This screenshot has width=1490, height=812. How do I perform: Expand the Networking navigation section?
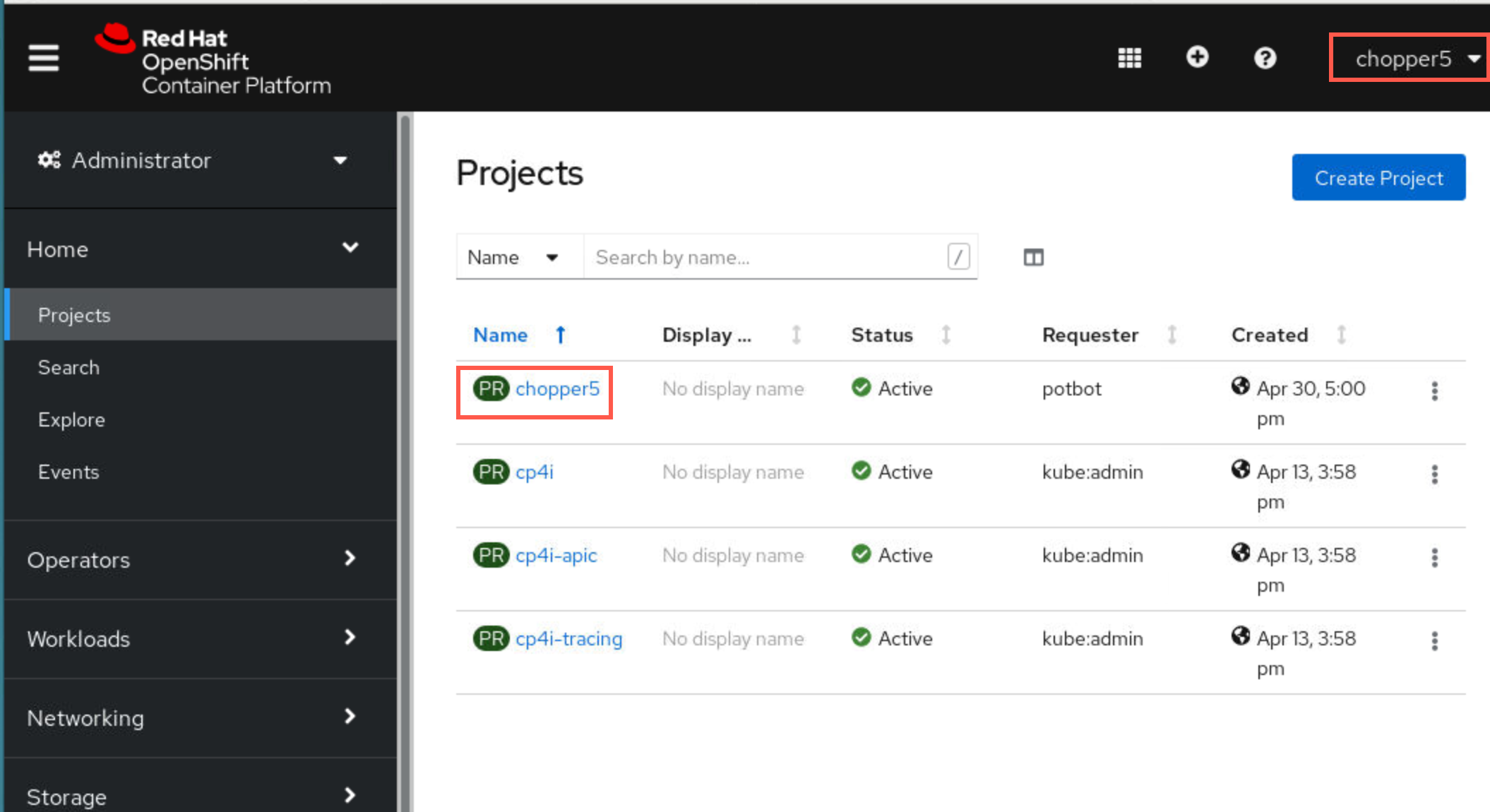click(200, 717)
